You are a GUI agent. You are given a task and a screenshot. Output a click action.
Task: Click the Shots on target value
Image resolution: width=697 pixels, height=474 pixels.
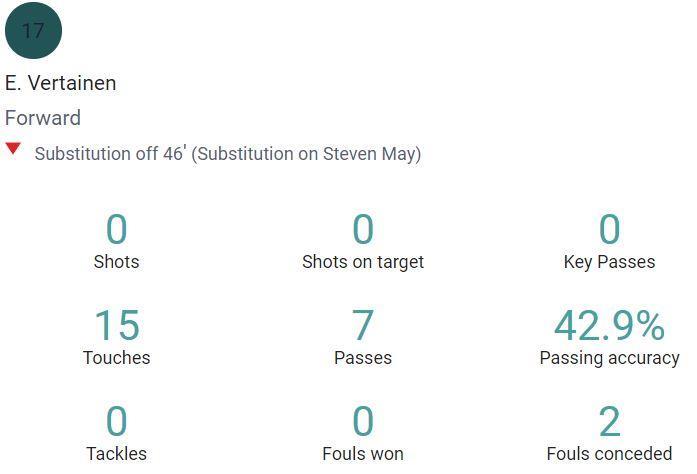click(x=363, y=229)
